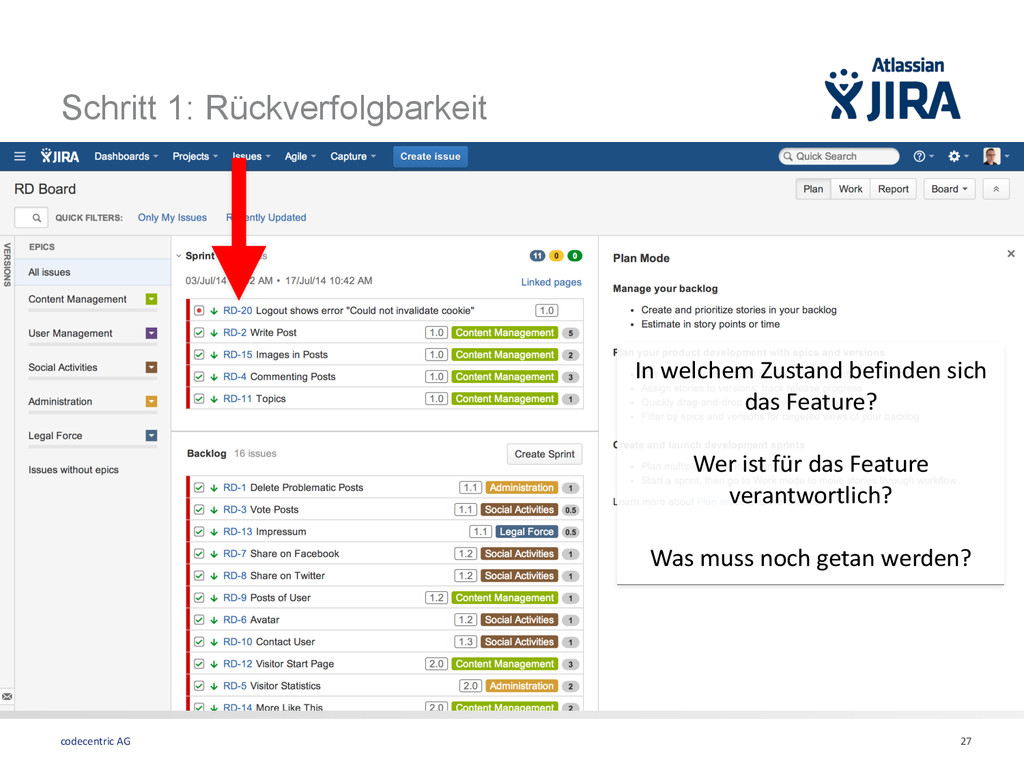Collapse header with double chevron button
1024x768 pixels.
[x=996, y=189]
